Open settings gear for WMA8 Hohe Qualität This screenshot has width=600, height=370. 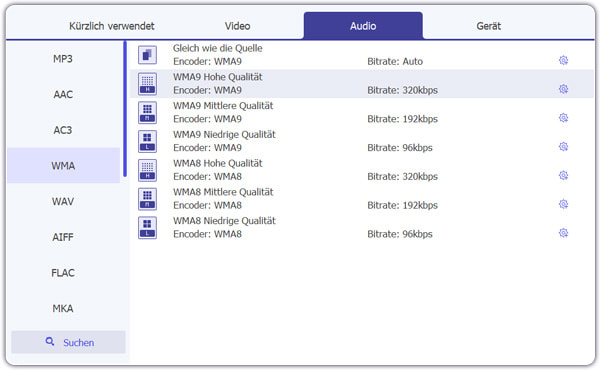coord(563,176)
